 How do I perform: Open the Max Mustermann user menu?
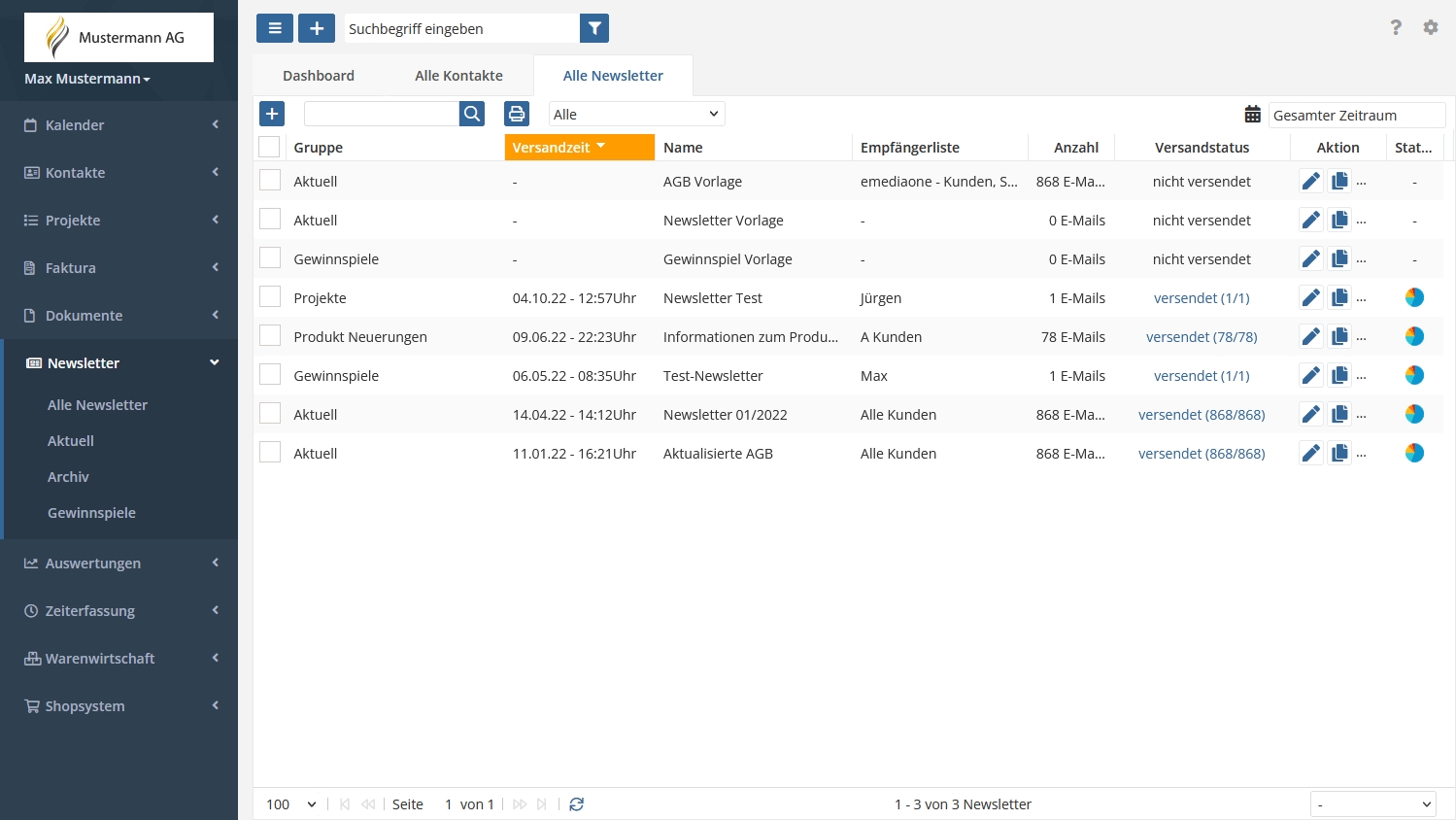pyautogui.click(x=87, y=79)
